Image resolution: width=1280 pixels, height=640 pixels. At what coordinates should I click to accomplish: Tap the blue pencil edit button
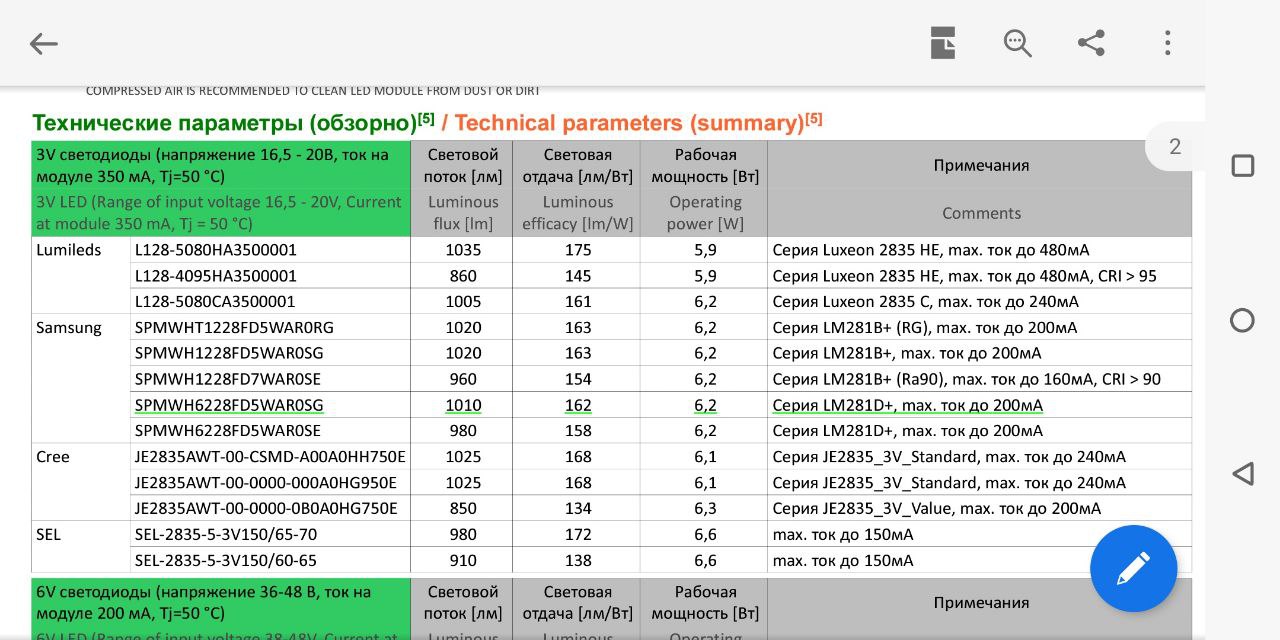[1133, 568]
